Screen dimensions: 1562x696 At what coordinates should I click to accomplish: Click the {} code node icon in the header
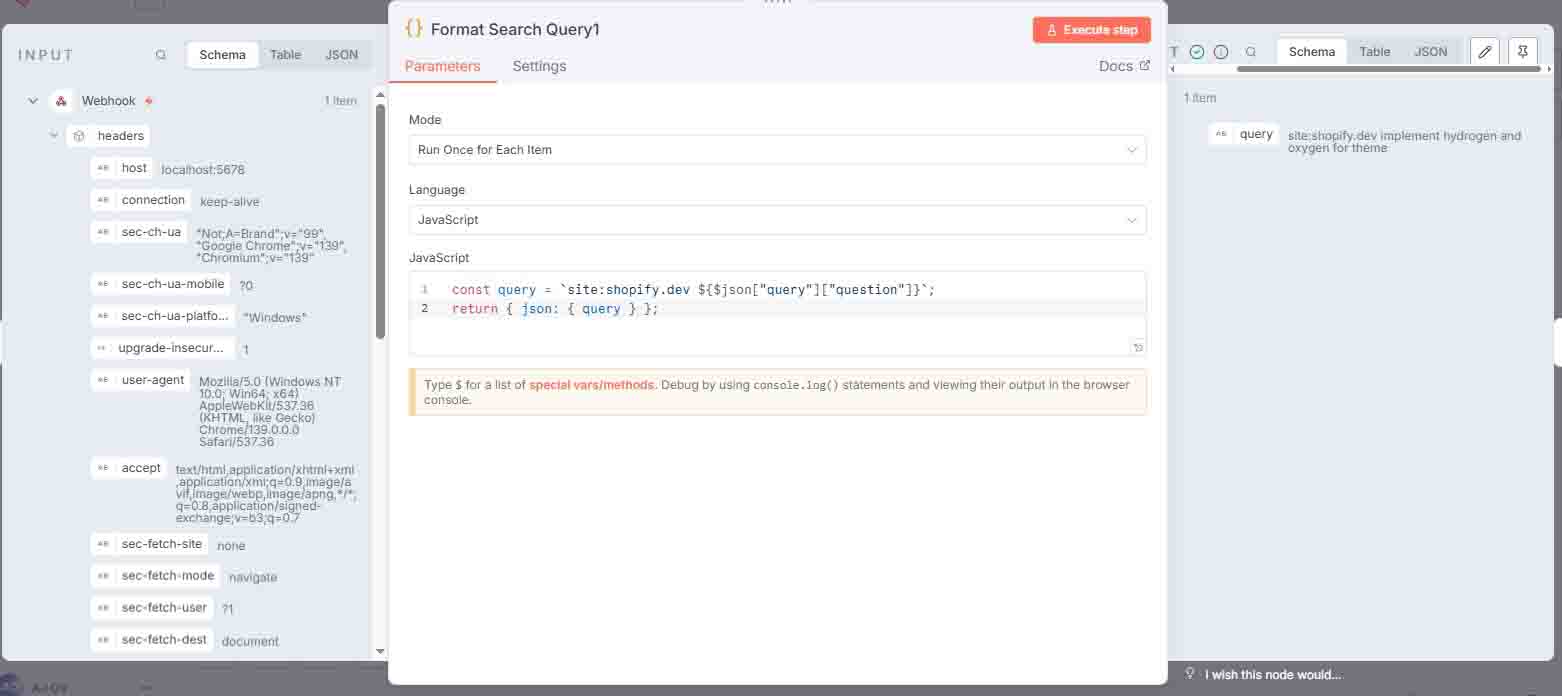click(413, 29)
